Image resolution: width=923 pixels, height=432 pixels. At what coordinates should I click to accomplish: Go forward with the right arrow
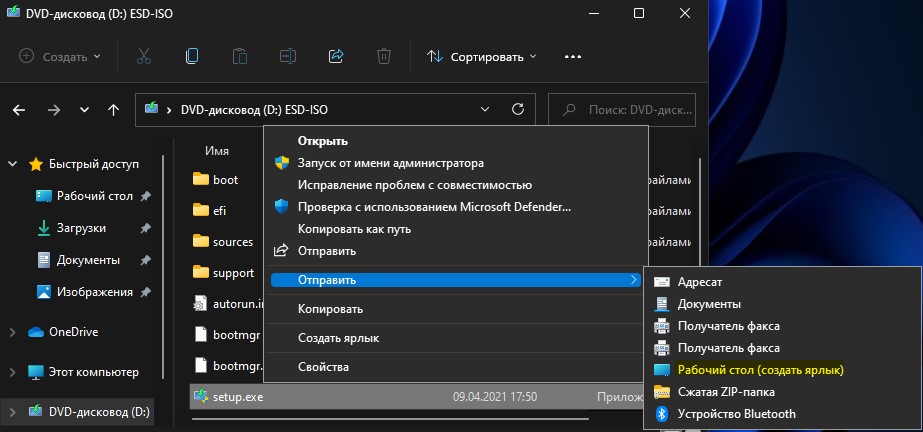(54, 110)
